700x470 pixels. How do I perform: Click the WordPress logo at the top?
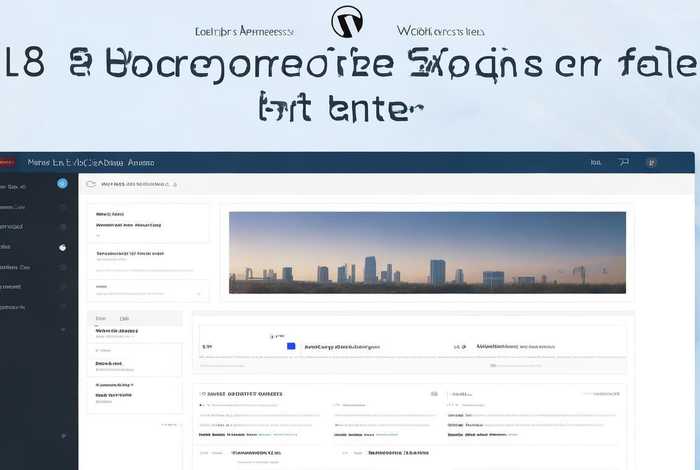click(x=347, y=21)
